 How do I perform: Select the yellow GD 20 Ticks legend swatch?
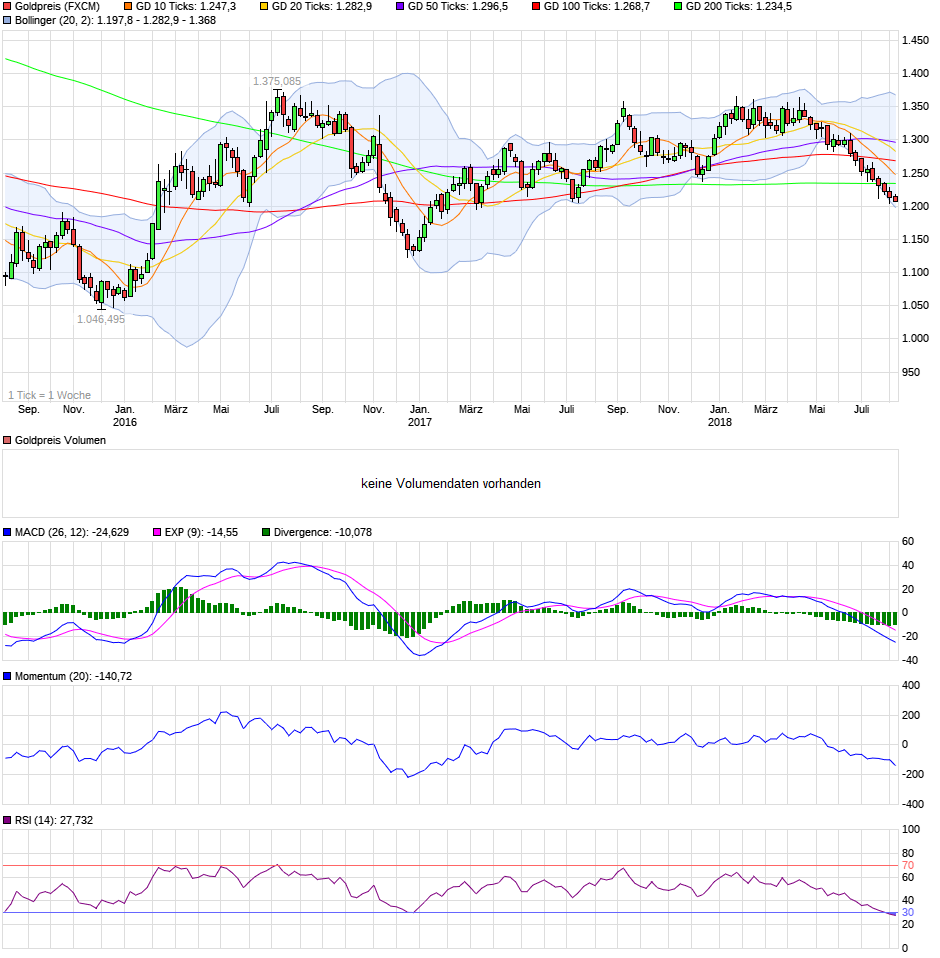[x=264, y=6]
